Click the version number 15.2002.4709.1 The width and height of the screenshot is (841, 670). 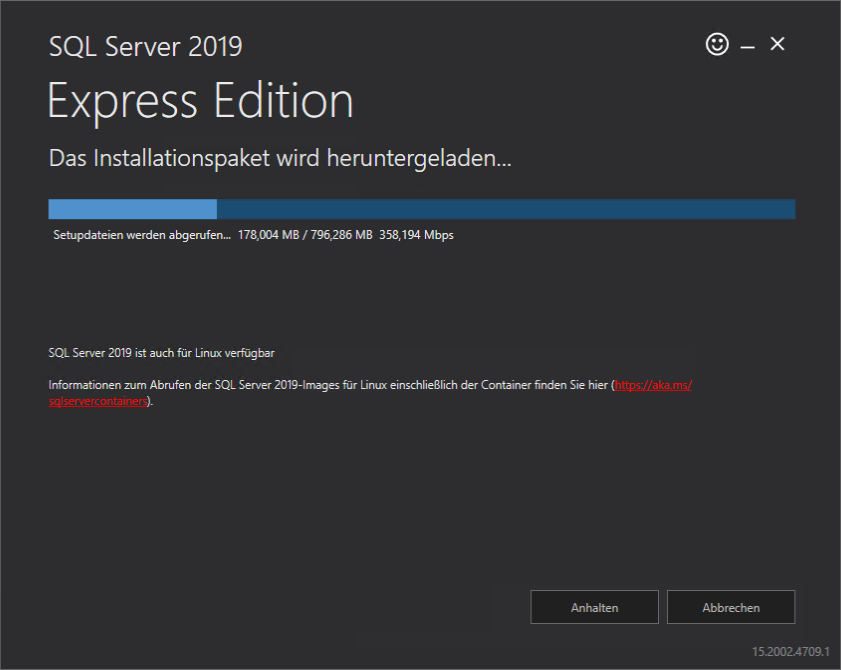(x=791, y=651)
